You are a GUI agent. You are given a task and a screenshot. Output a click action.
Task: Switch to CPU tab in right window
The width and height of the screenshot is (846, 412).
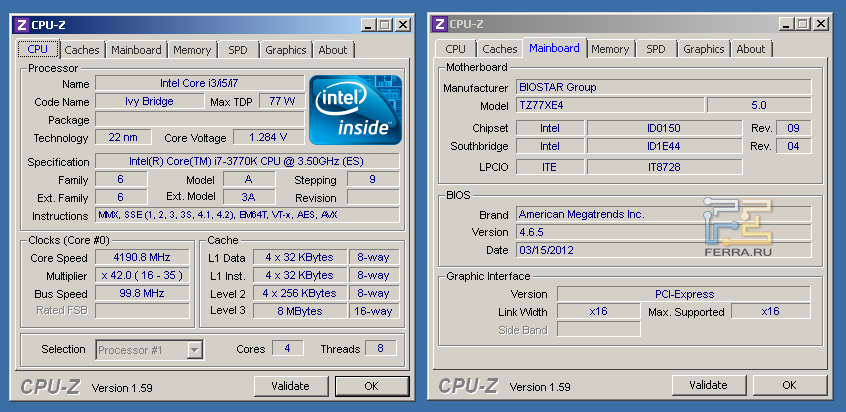456,49
